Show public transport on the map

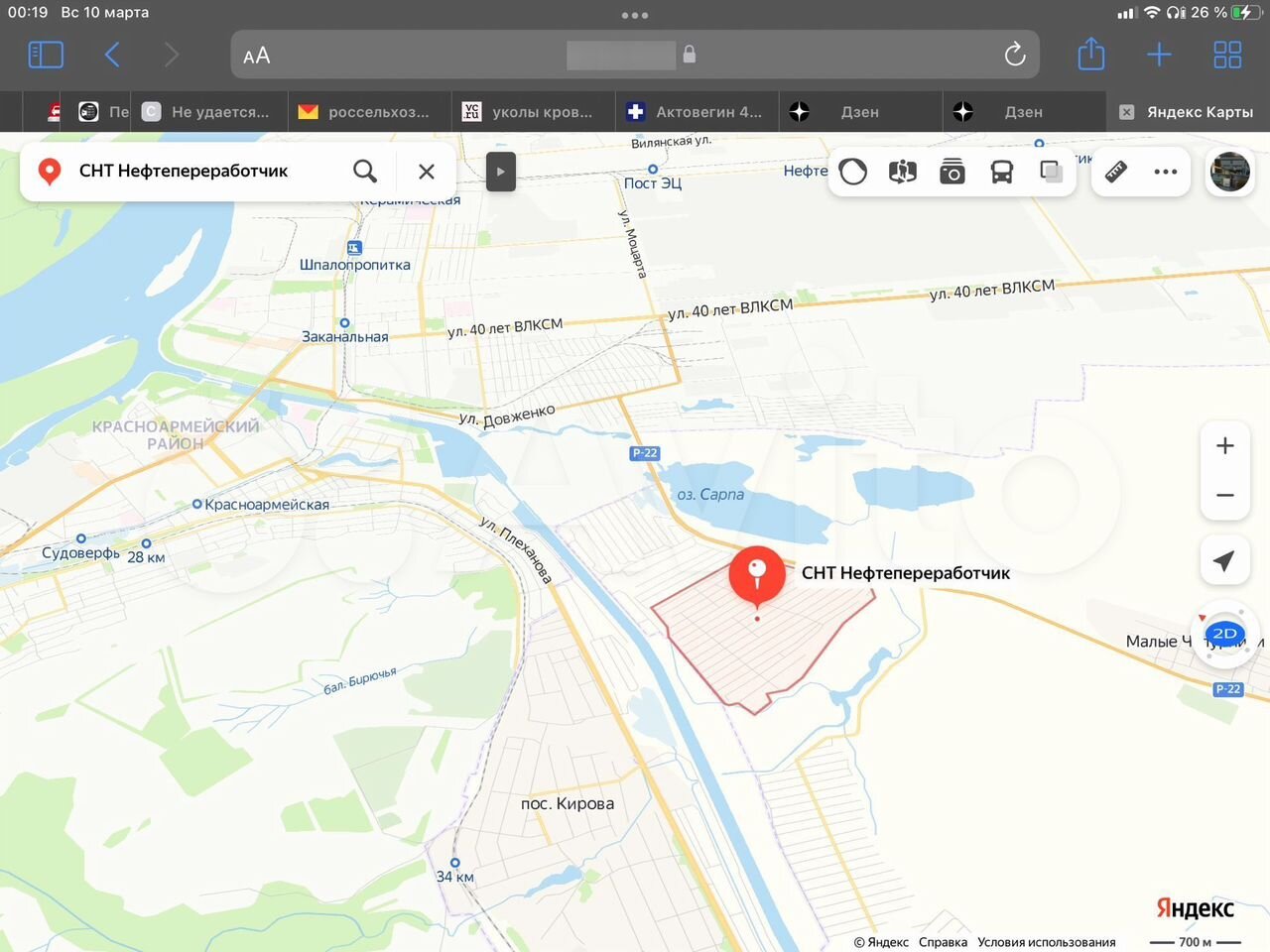(1002, 172)
